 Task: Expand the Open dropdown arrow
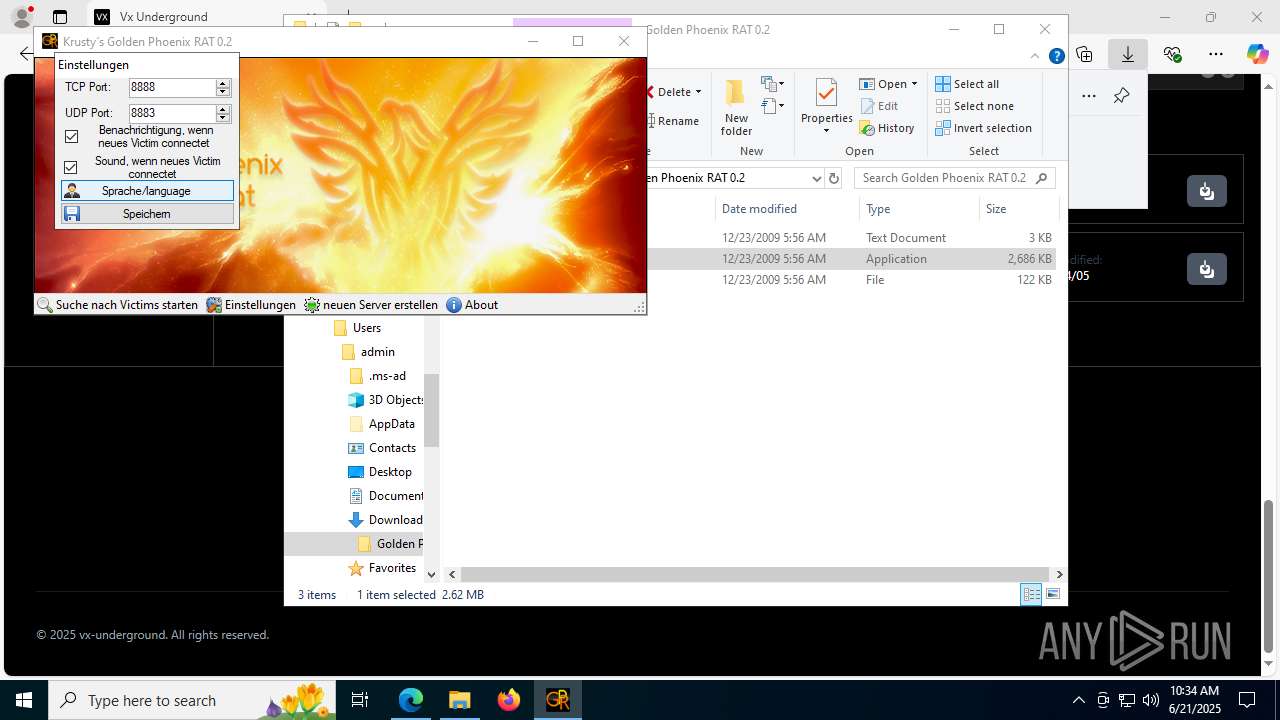[914, 84]
